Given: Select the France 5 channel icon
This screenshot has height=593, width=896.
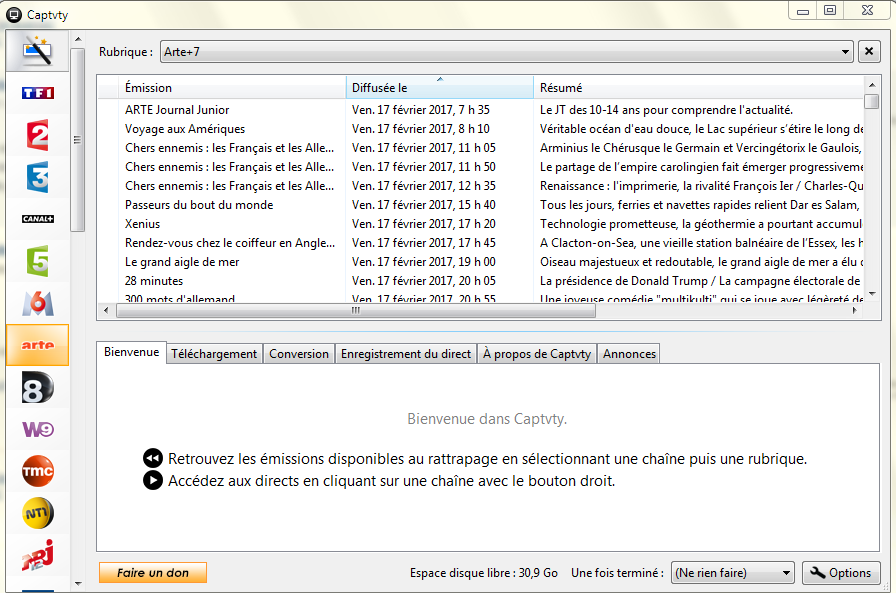Looking at the screenshot, I should pos(37,261).
